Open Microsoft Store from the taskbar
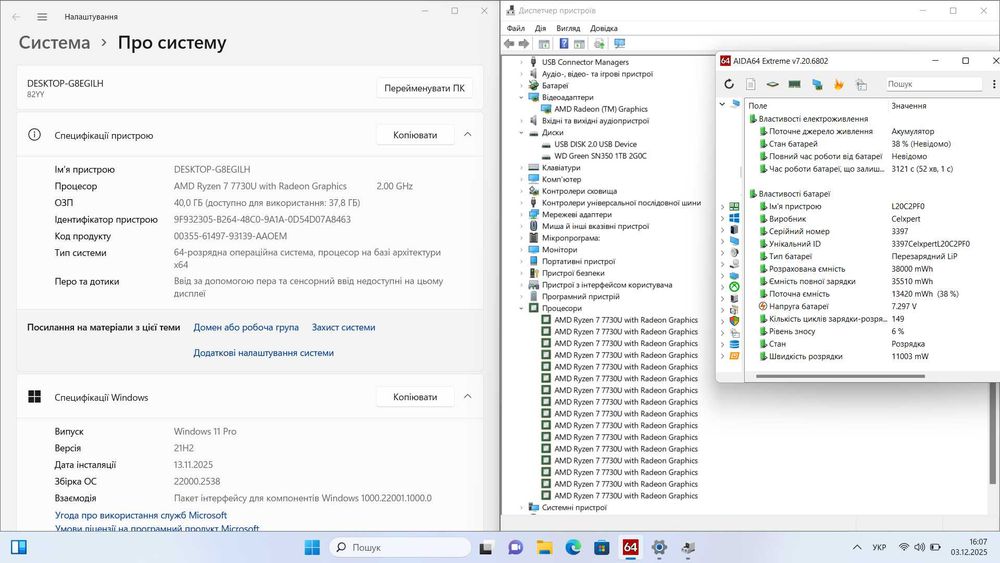 point(601,547)
